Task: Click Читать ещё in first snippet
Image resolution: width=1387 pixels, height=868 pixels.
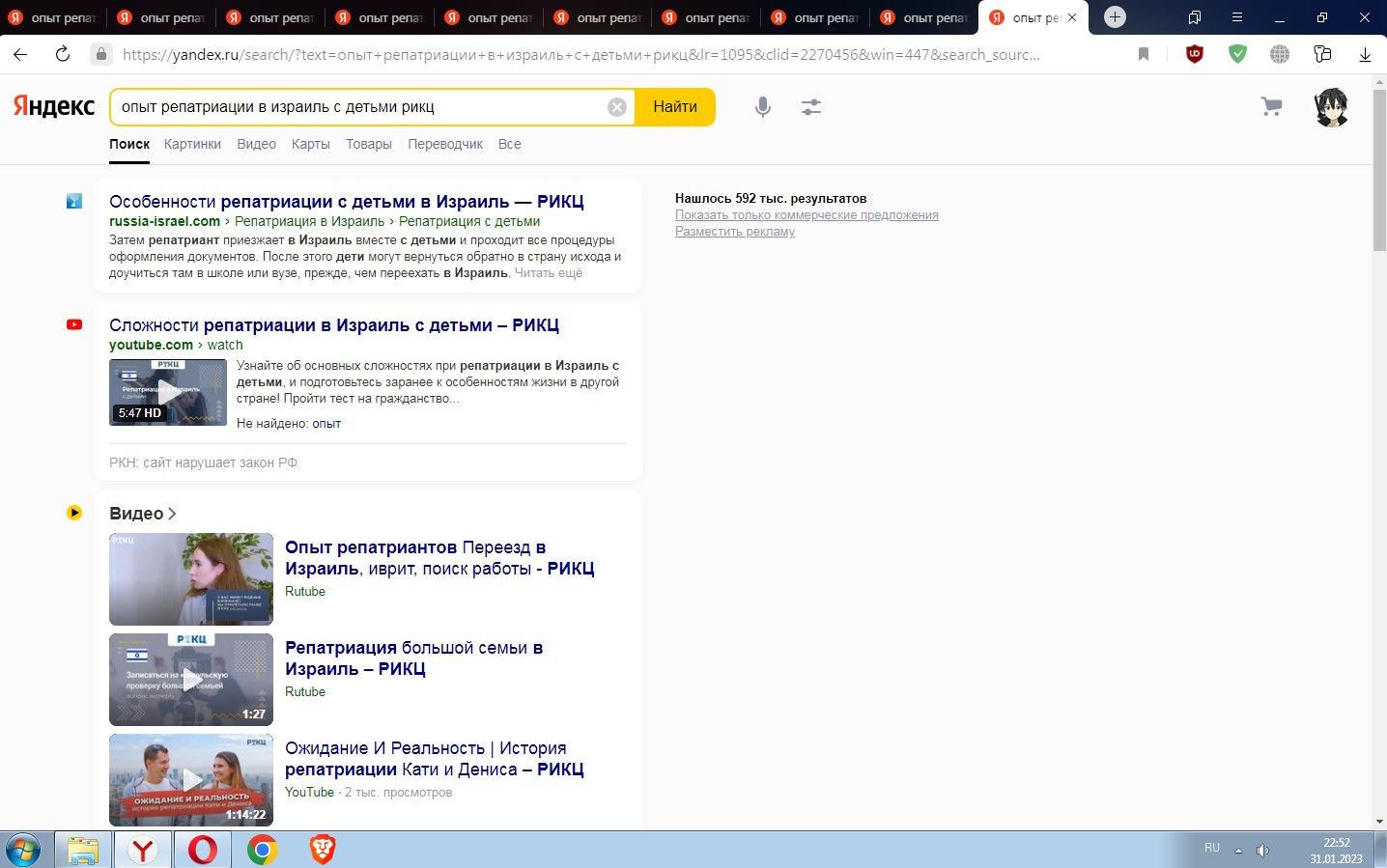Action: (549, 273)
